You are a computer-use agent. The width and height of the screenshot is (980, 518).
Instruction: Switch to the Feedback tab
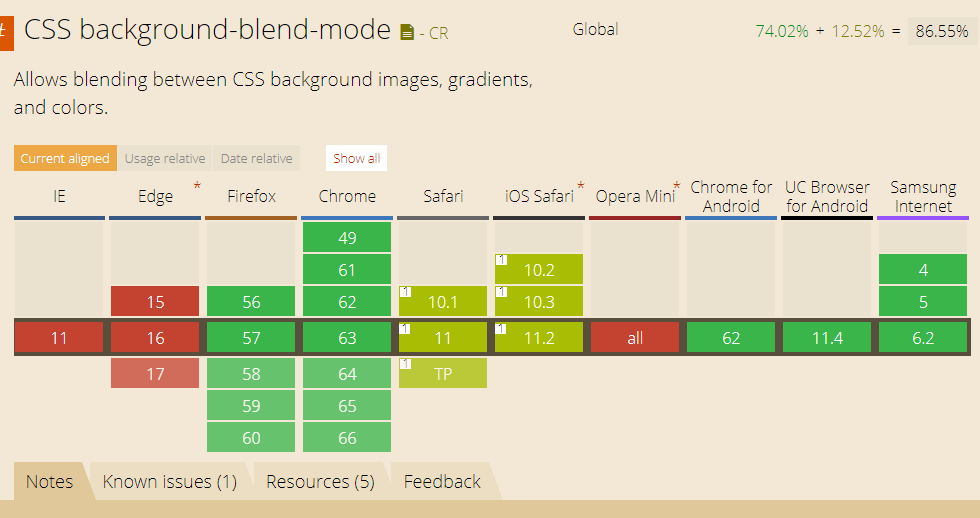442,482
